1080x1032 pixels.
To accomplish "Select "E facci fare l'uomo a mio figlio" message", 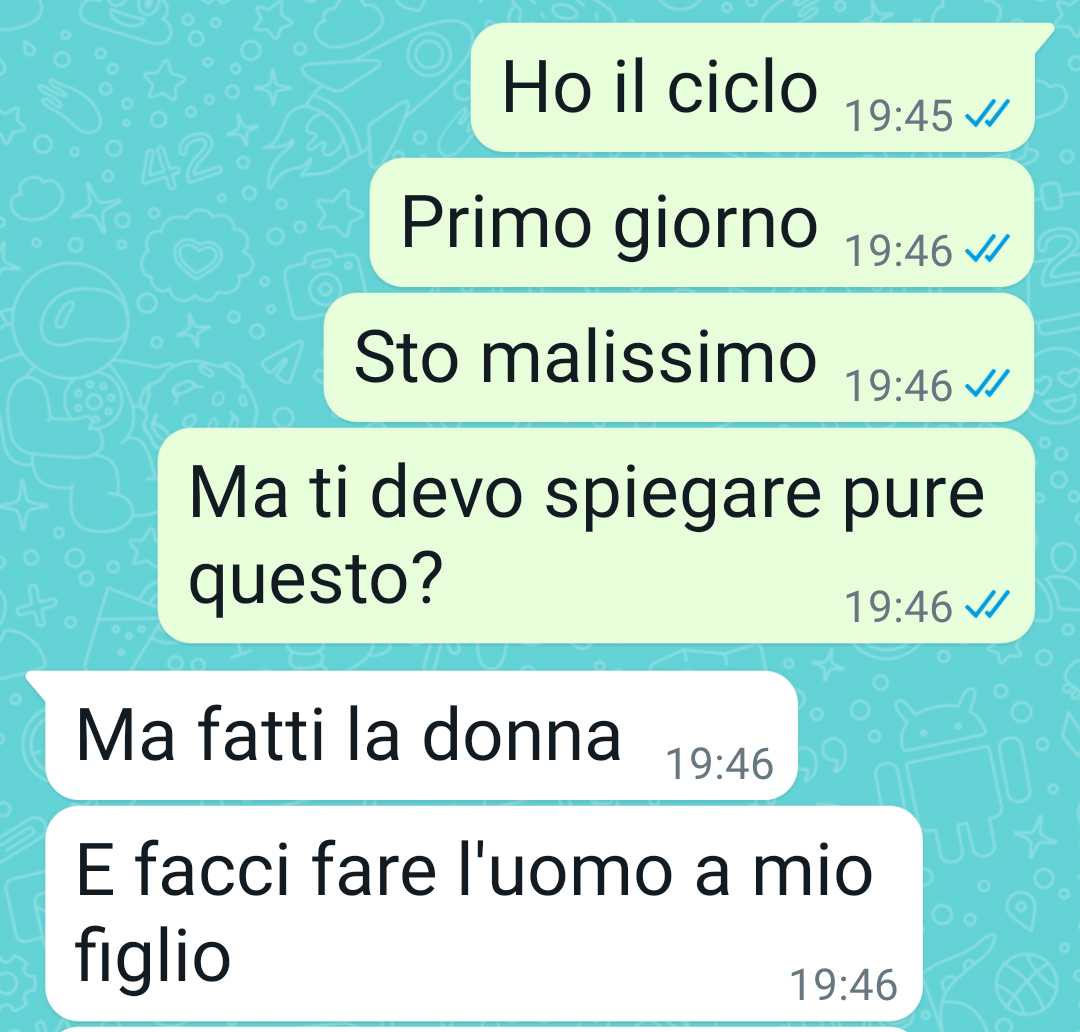I will tap(484, 914).
